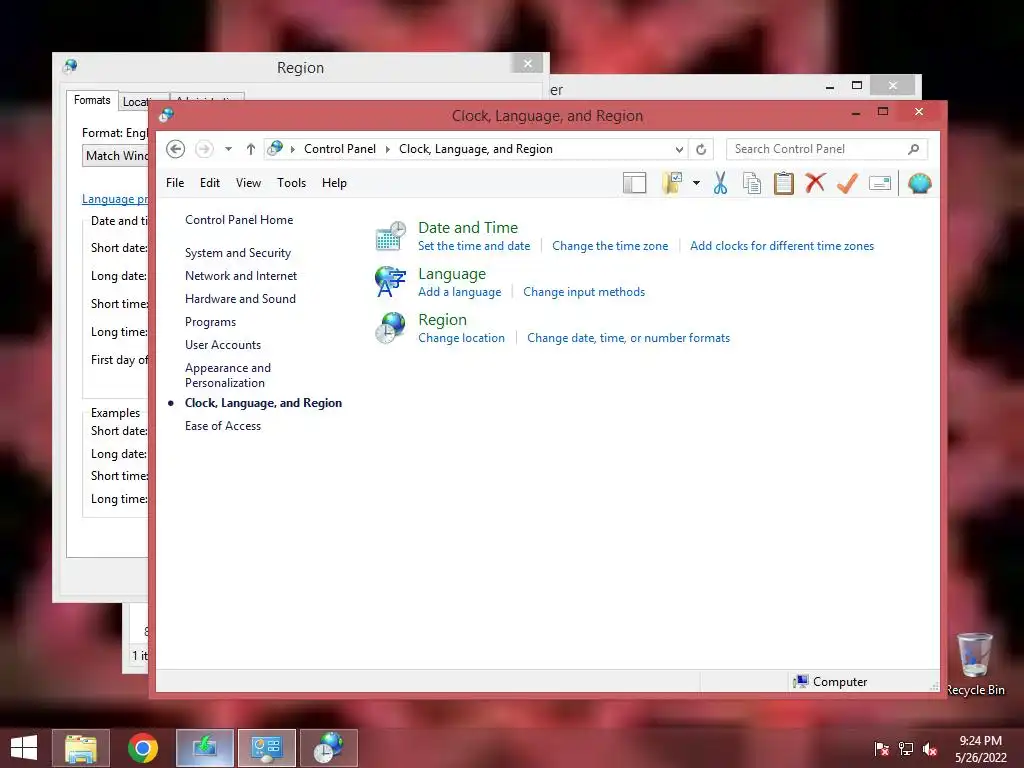Open the Windows Start button
Image resolution: width=1024 pixels, height=768 pixels.
tap(24, 748)
